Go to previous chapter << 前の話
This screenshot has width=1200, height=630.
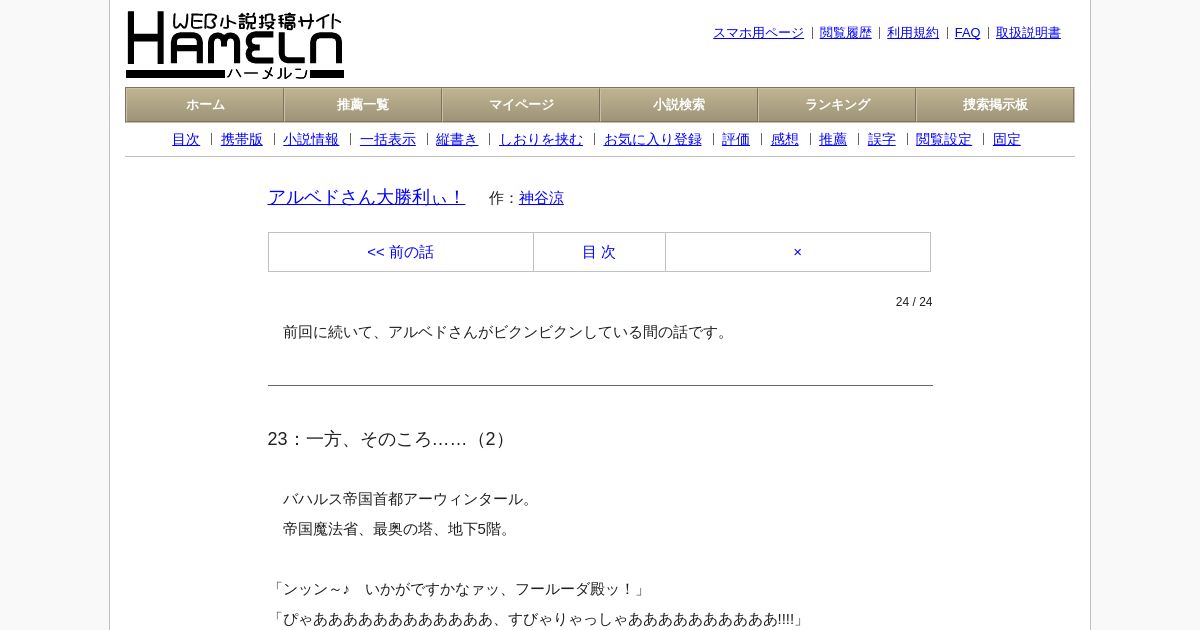pyautogui.click(x=401, y=252)
